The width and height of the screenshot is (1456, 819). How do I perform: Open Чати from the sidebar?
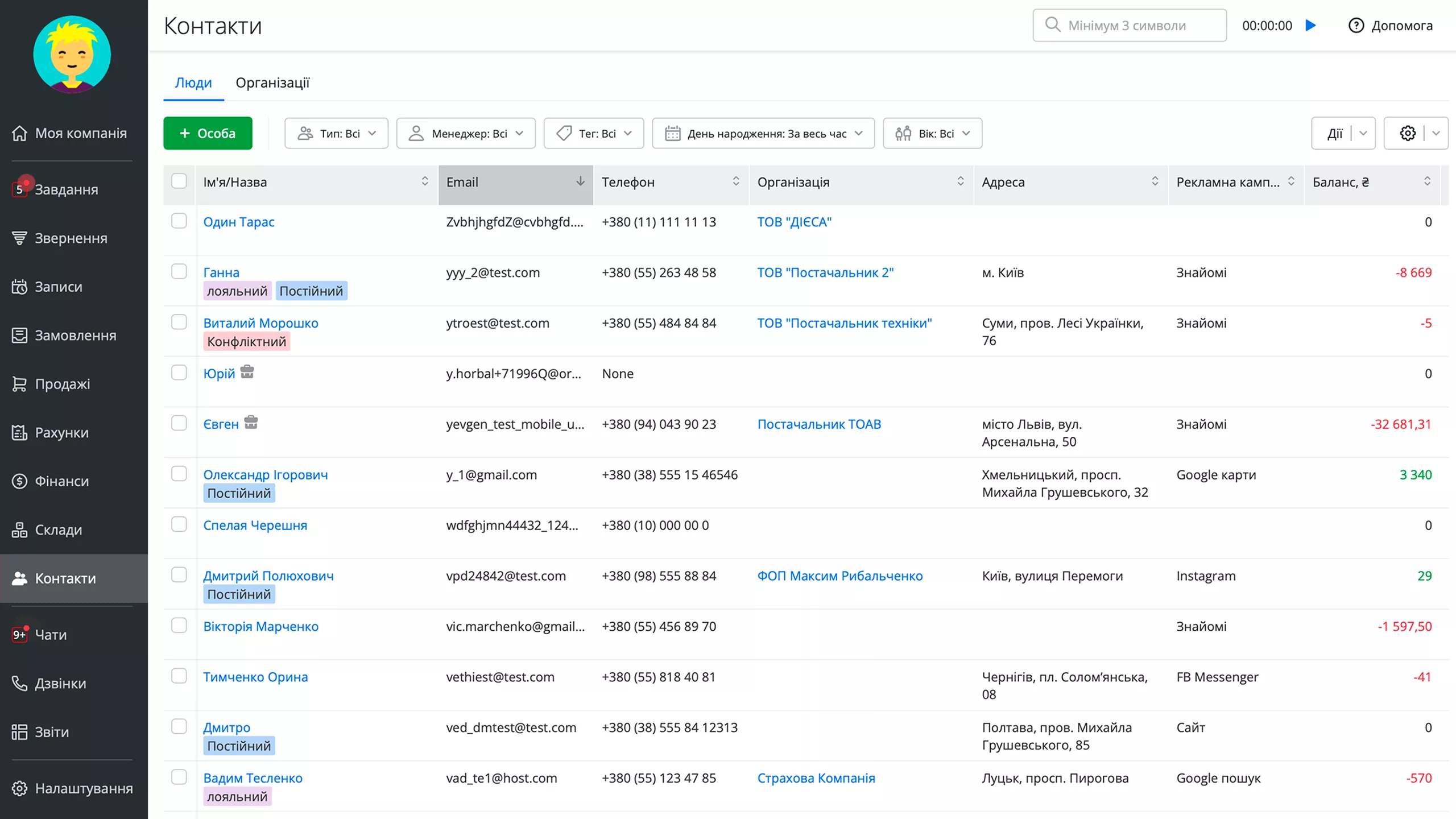[x=51, y=635]
